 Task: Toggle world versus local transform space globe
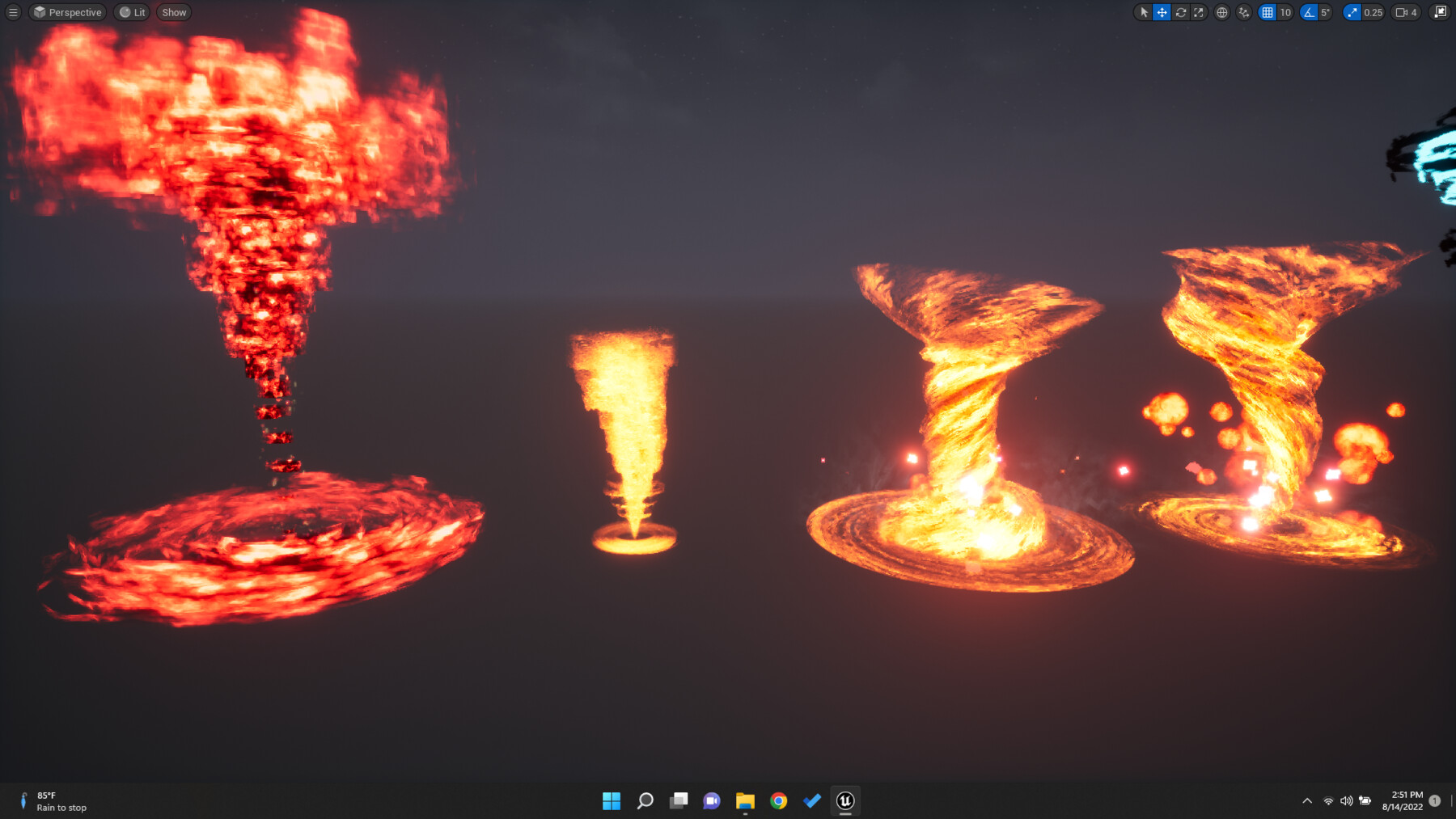(1222, 12)
